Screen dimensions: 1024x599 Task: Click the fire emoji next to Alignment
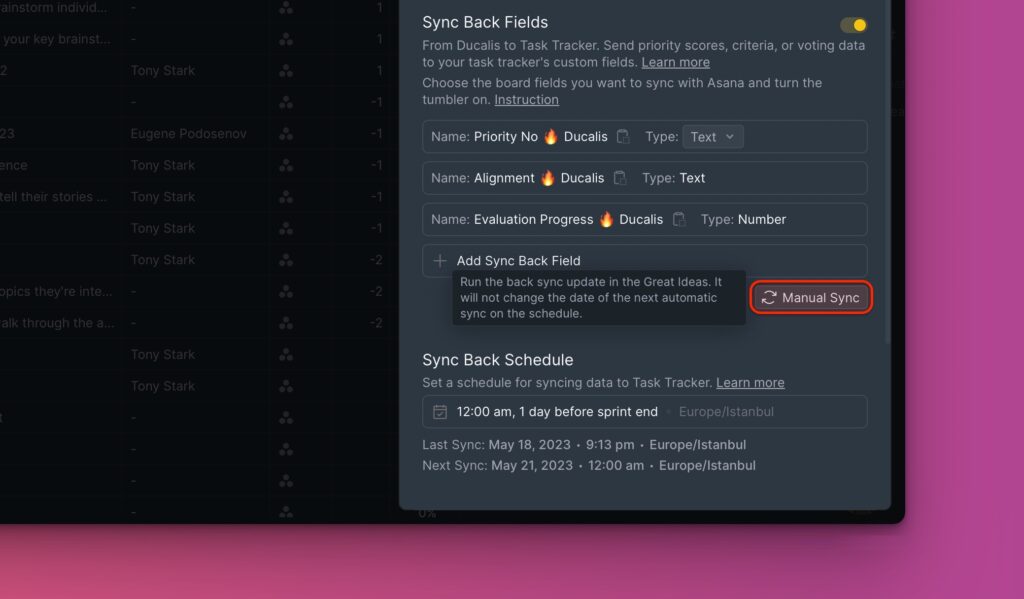click(x=548, y=178)
